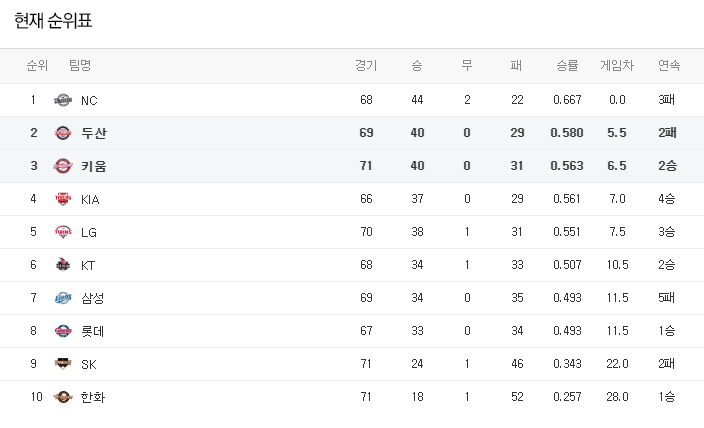Screen dimensions: 704x428
Task: Select the 한화 team name
Action: point(93,397)
